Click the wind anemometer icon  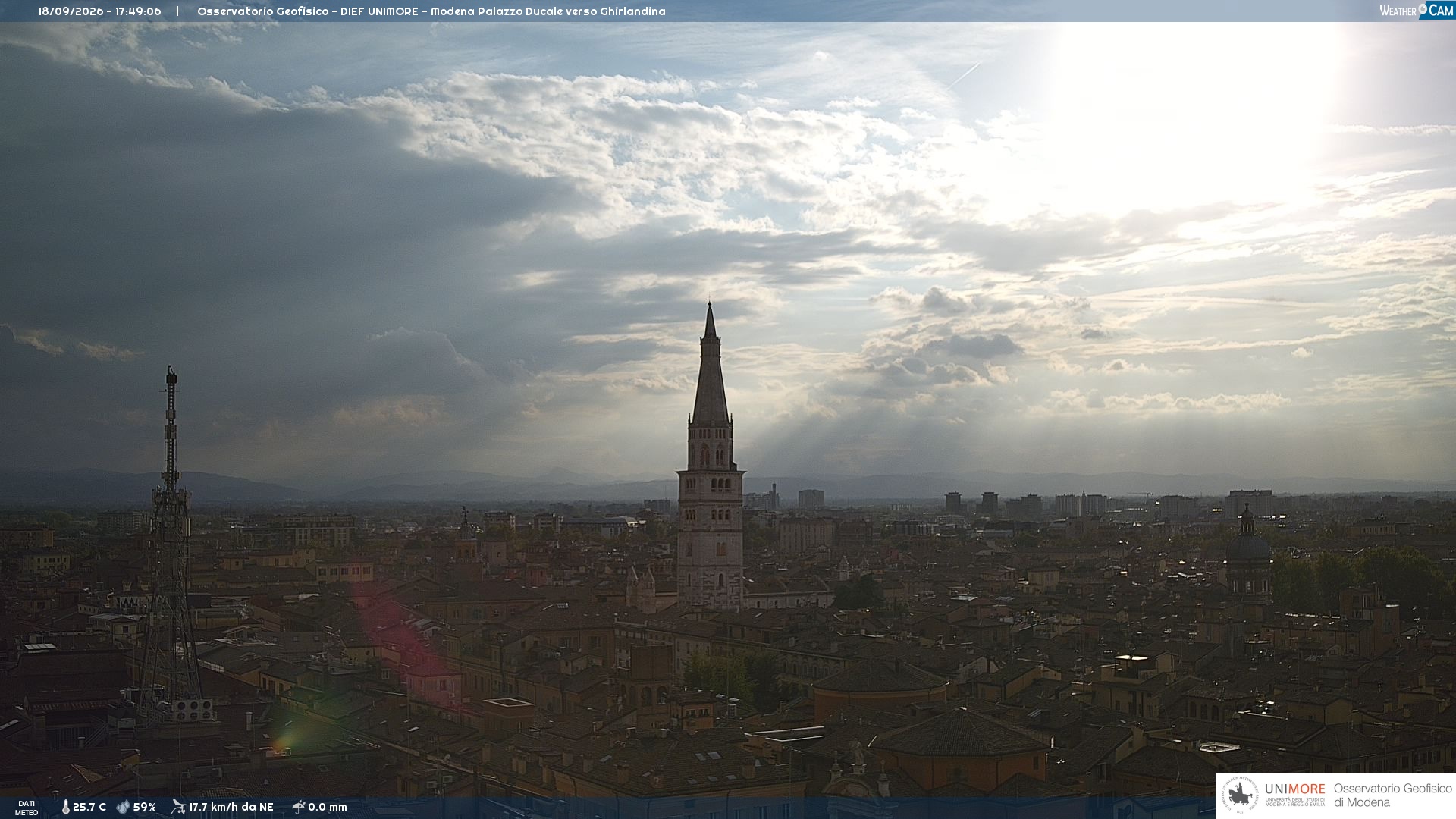[x=178, y=807]
